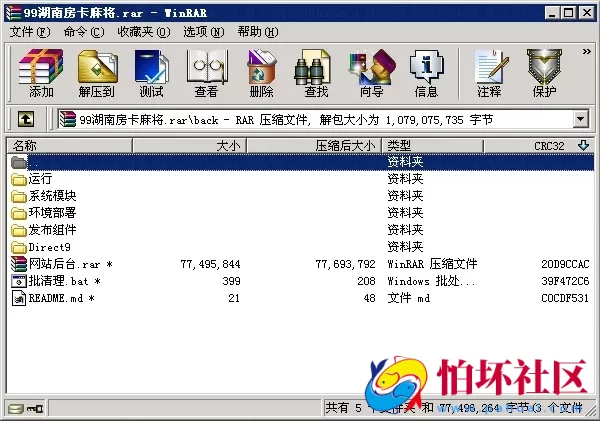
Task: Click the 批清理.bat file icon
Action: tap(19, 281)
